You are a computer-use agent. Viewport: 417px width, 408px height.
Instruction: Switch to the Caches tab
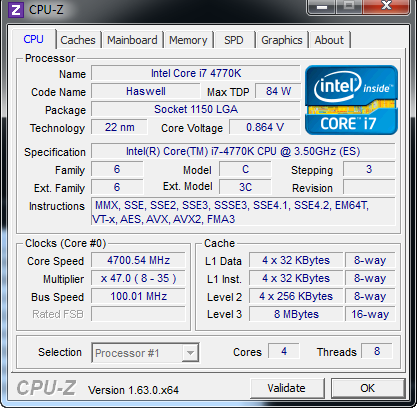pyautogui.click(x=78, y=40)
